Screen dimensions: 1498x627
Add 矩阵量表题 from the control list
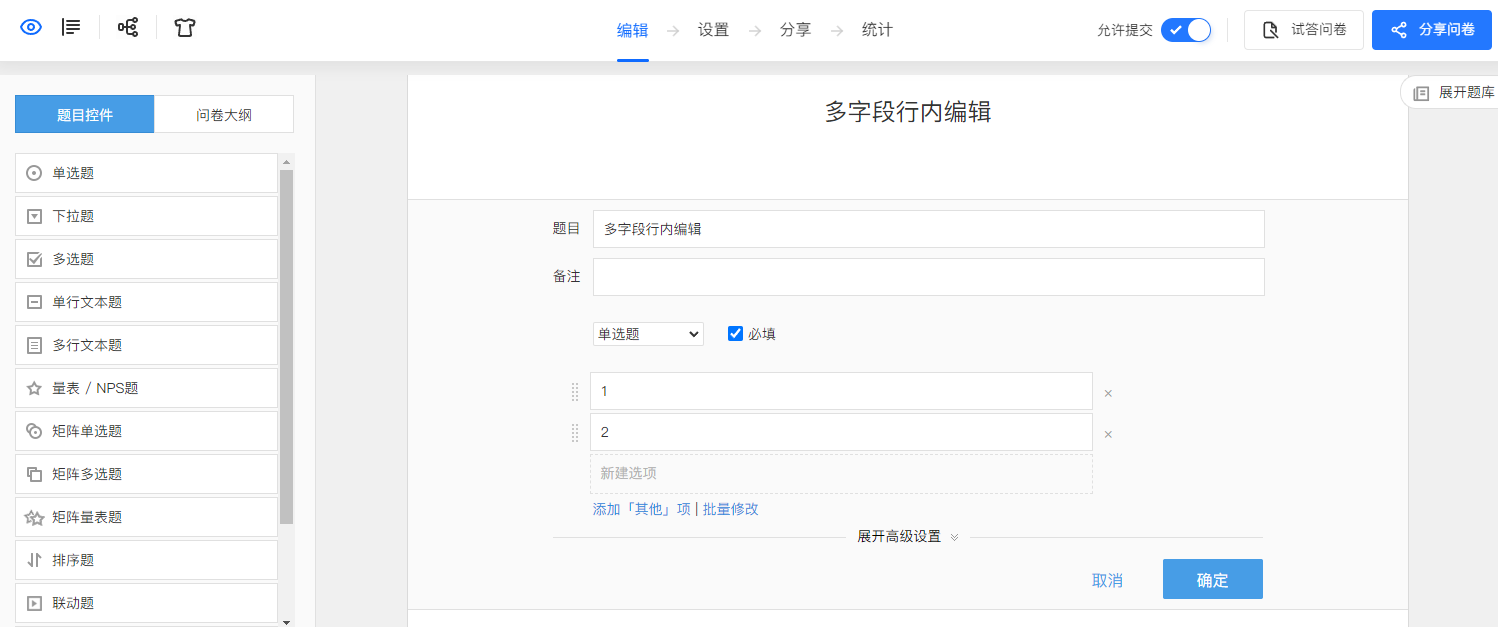(146, 517)
